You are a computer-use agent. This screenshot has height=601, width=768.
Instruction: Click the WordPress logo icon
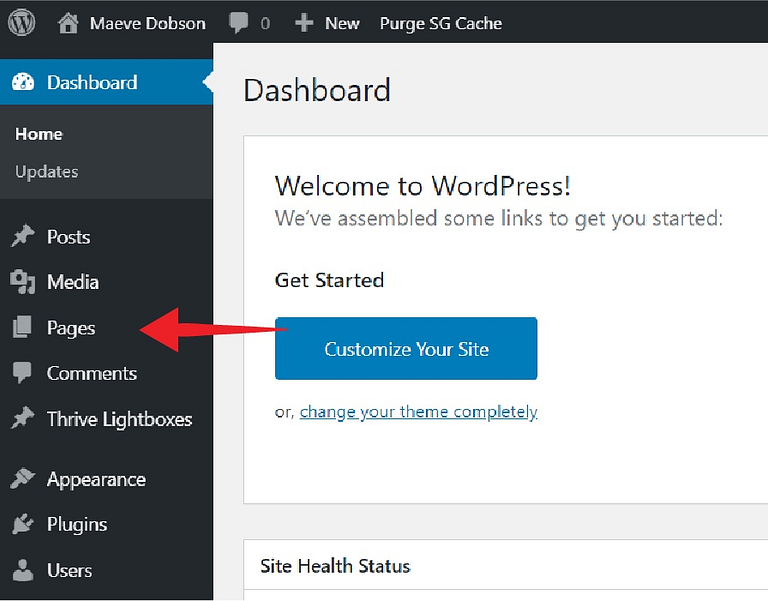[x=22, y=23]
